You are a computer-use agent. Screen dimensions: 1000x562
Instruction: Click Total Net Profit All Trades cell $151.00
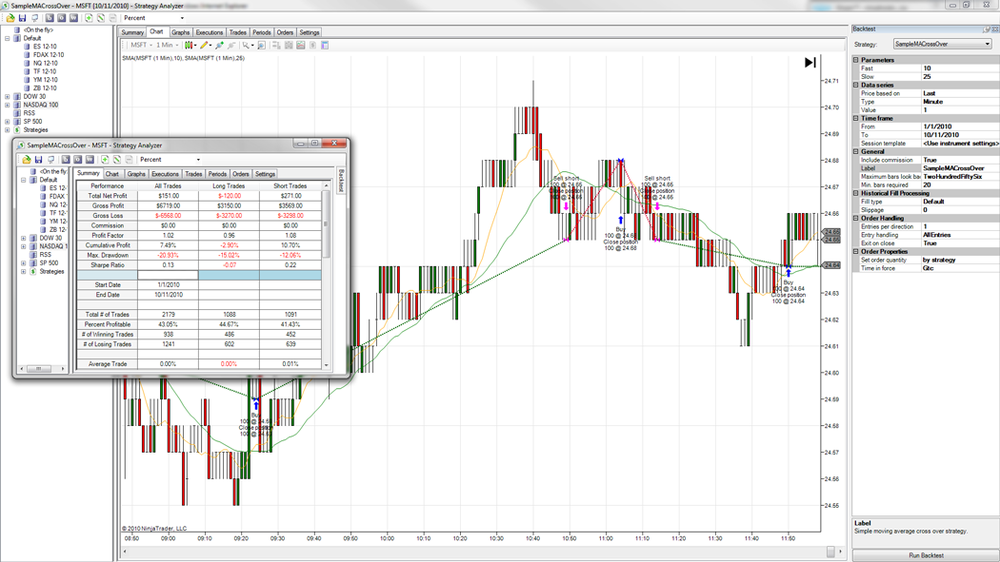coord(168,196)
